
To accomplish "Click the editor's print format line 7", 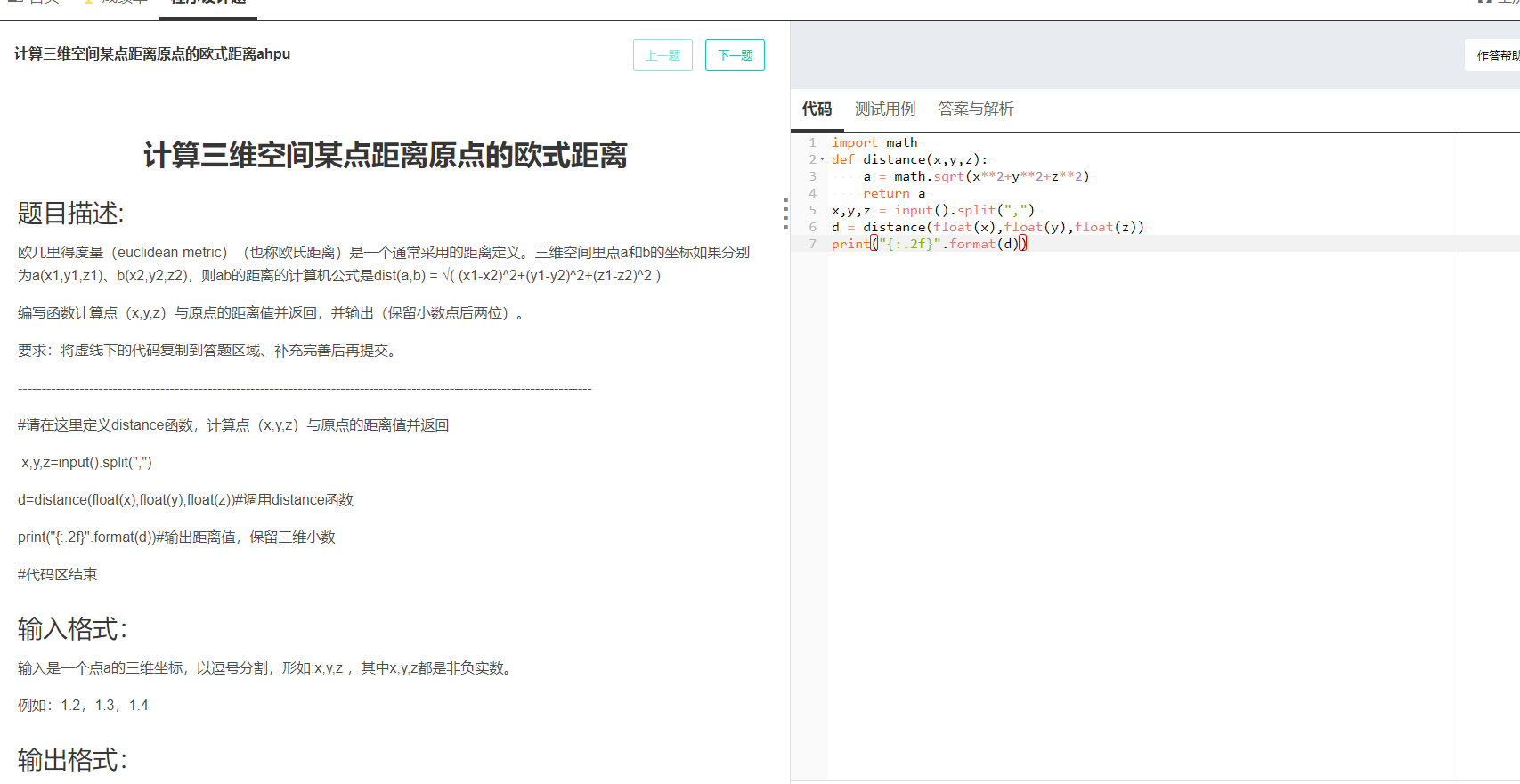I will tap(930, 244).
